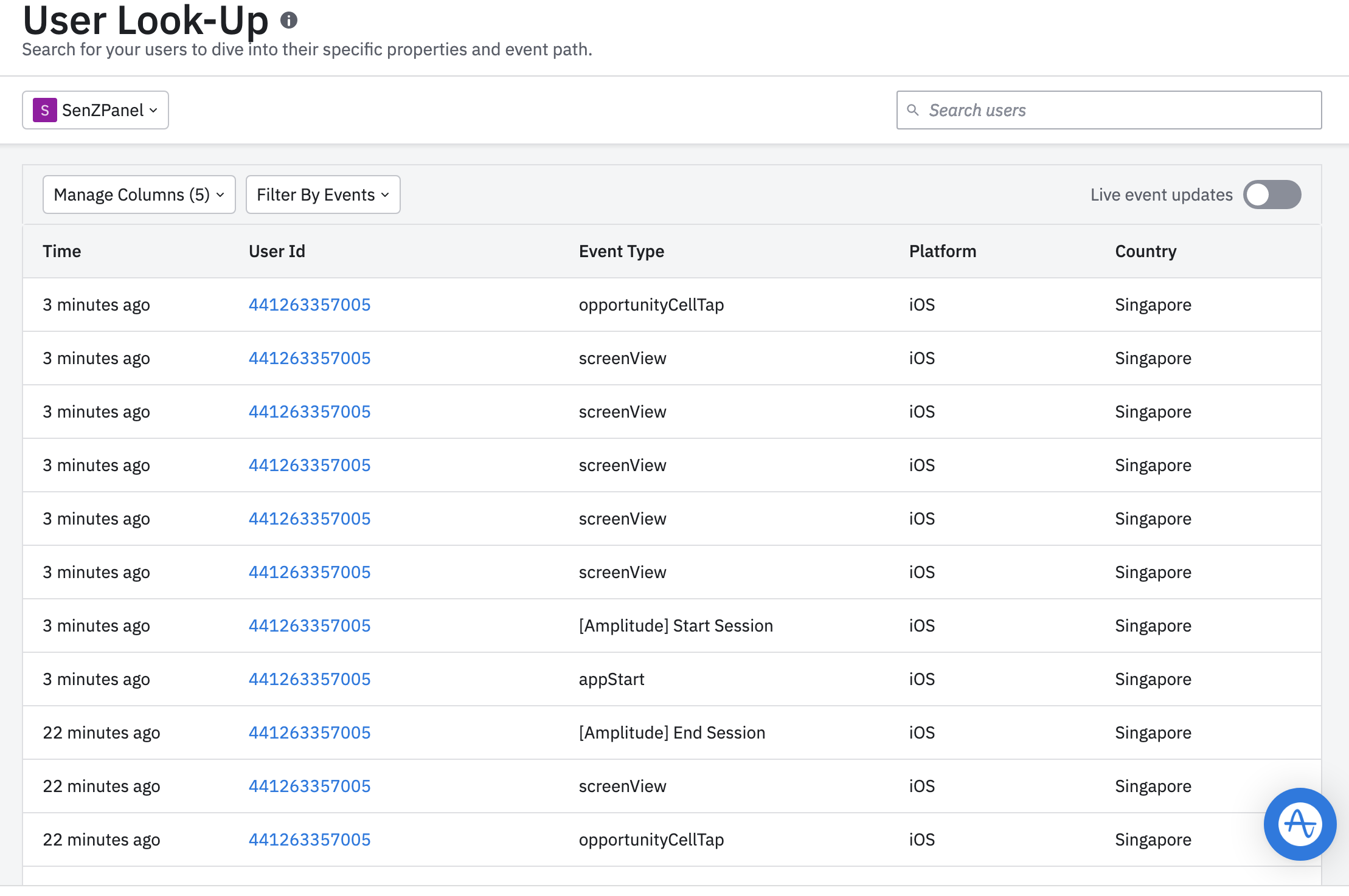Screen dimensions: 1349x896
Task: Open user ID link in opportunityCellTap first row
Action: click(x=310, y=305)
